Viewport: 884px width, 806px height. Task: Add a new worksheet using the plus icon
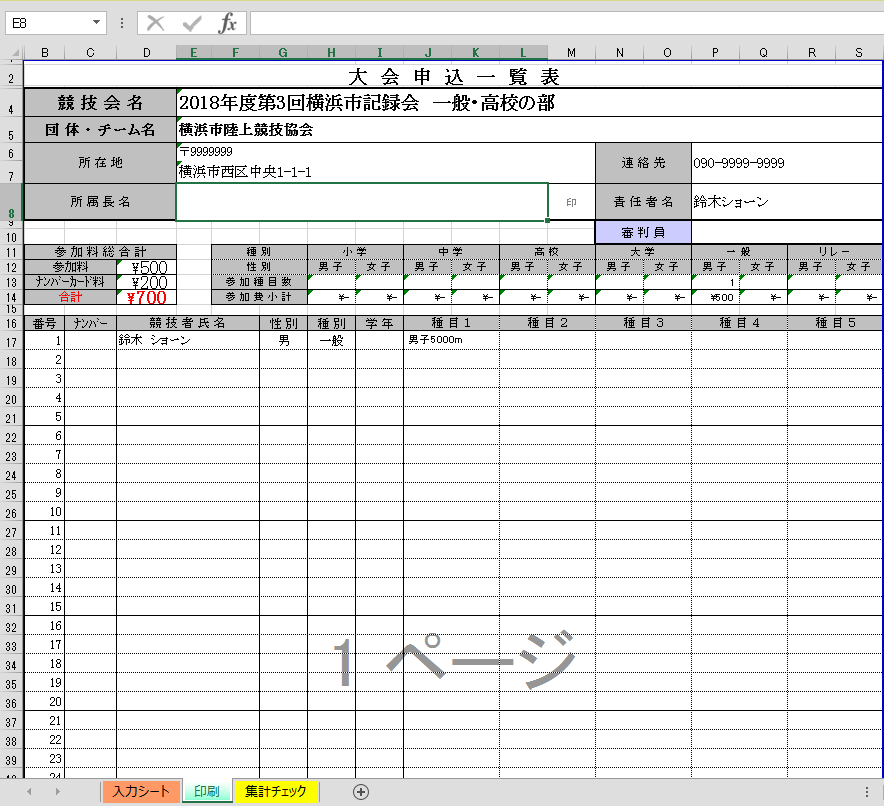tap(360, 791)
